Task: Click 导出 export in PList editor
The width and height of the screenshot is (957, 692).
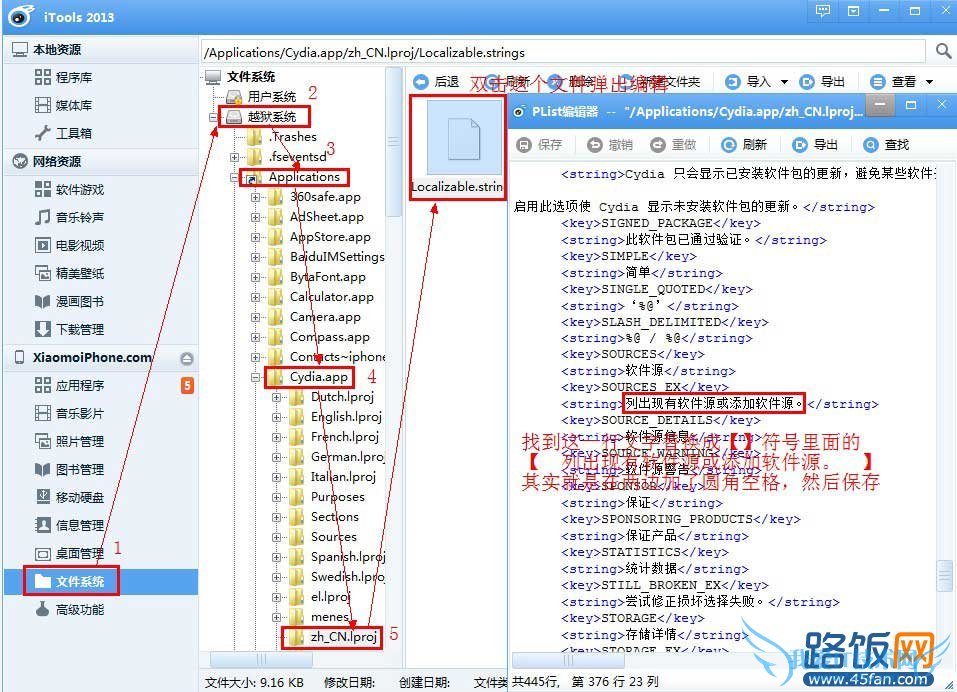Action: [815, 145]
